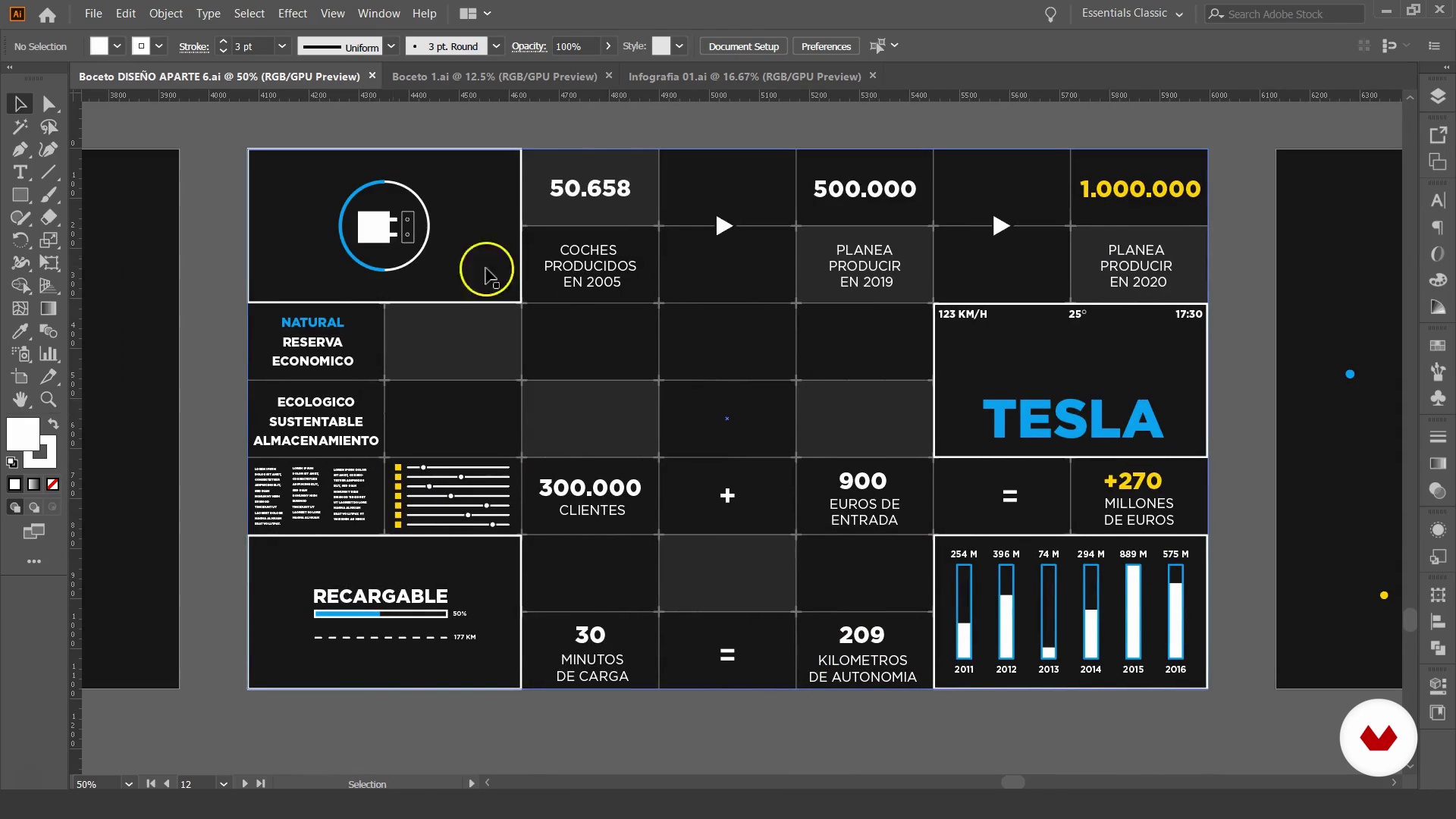
Task: Enable Draw Normal mode
Action: 14,507
